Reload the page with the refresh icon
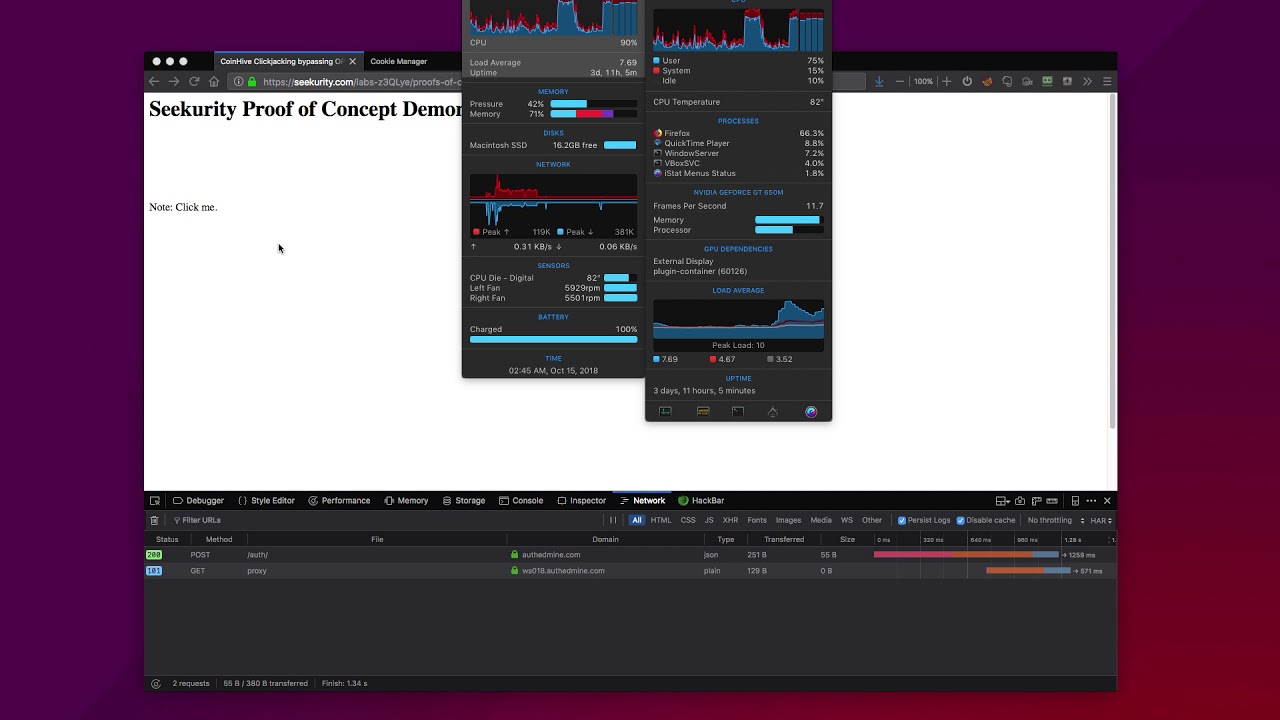1280x720 pixels. coord(194,81)
